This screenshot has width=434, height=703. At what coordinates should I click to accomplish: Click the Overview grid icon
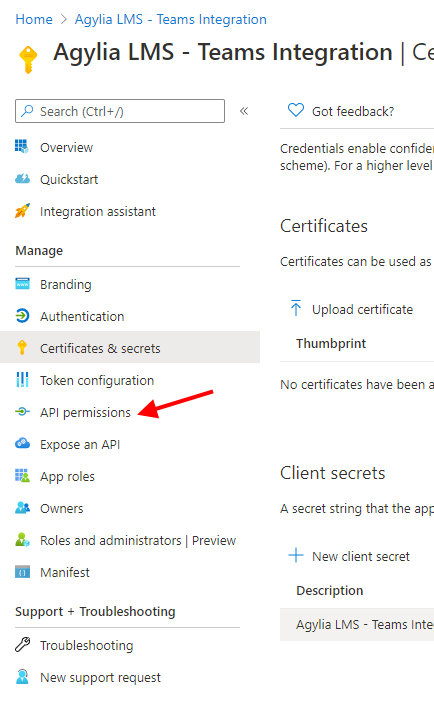[22, 147]
